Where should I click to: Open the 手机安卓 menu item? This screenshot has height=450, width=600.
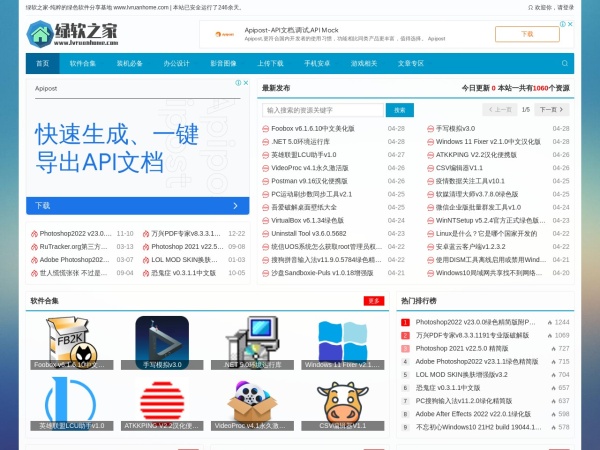(x=317, y=64)
